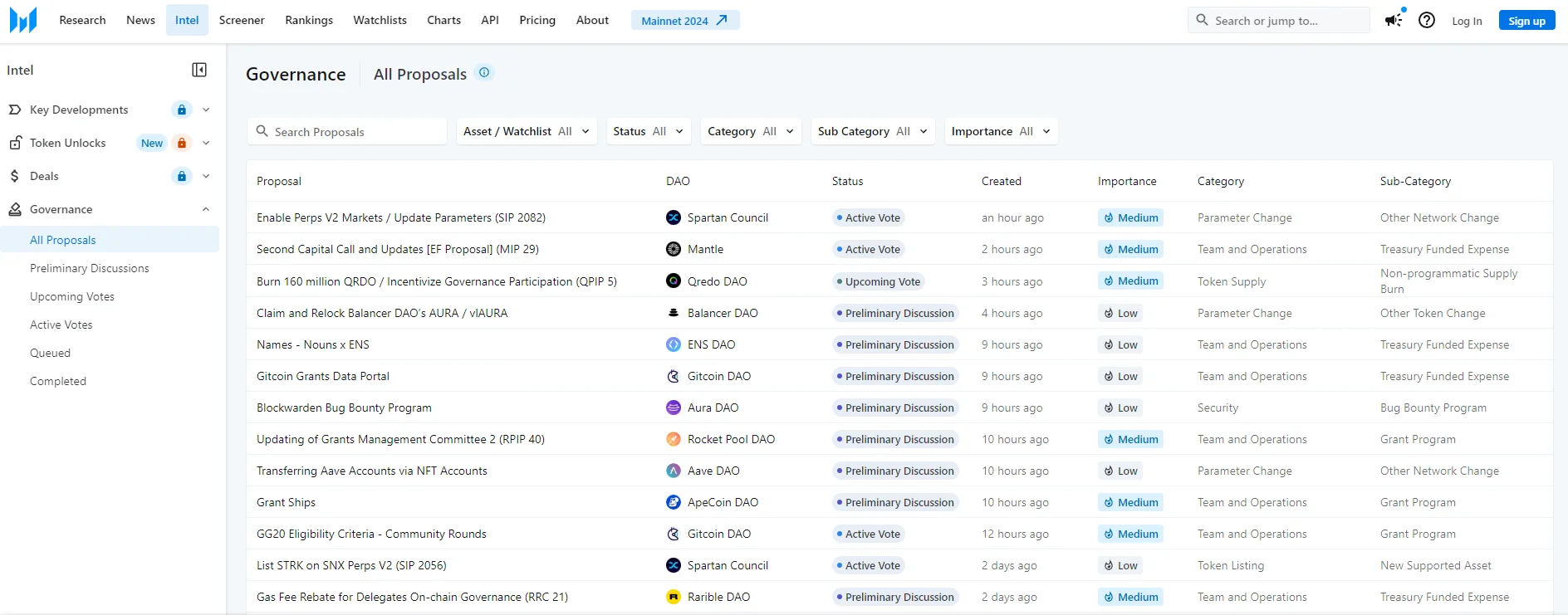1568x615 pixels.
Task: Click the Sign up button
Action: click(x=1526, y=21)
